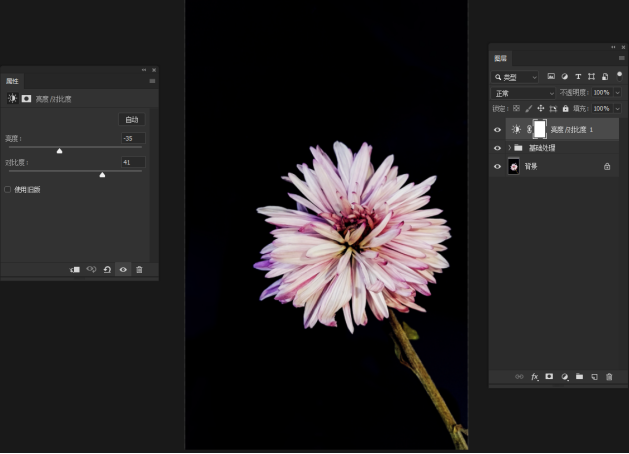Select the 图层 panel tab
Screen dimensions: 629x454
coord(500,59)
